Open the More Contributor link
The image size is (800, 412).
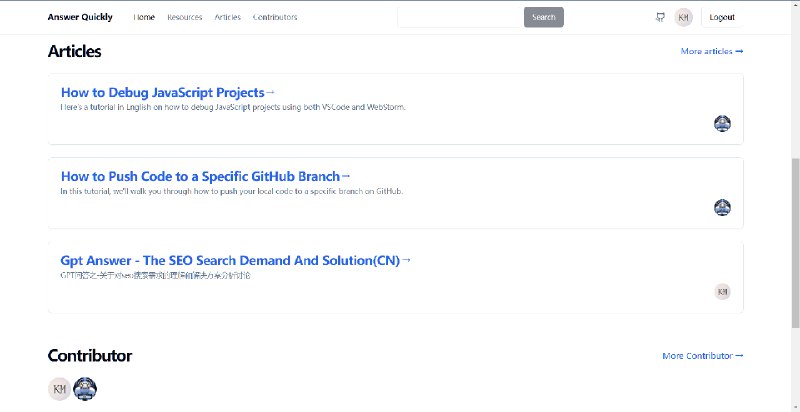703,356
